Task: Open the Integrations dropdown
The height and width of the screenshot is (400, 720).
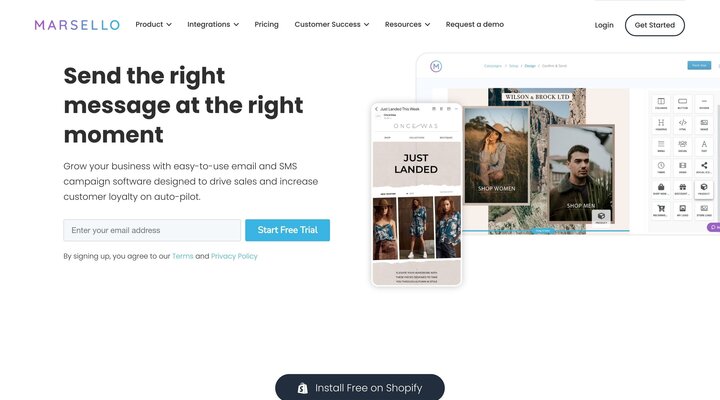Action: click(213, 24)
